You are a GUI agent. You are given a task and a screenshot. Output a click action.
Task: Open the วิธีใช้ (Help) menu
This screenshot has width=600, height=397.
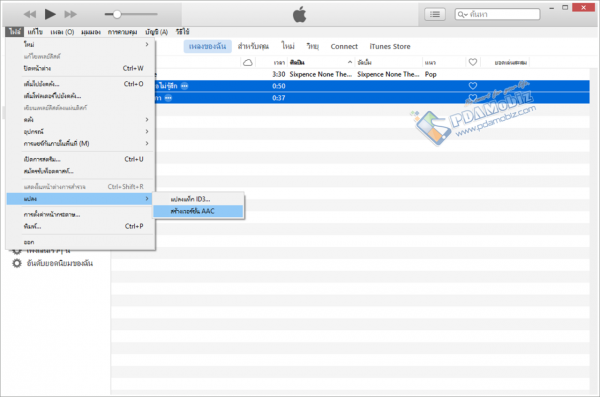(x=183, y=32)
